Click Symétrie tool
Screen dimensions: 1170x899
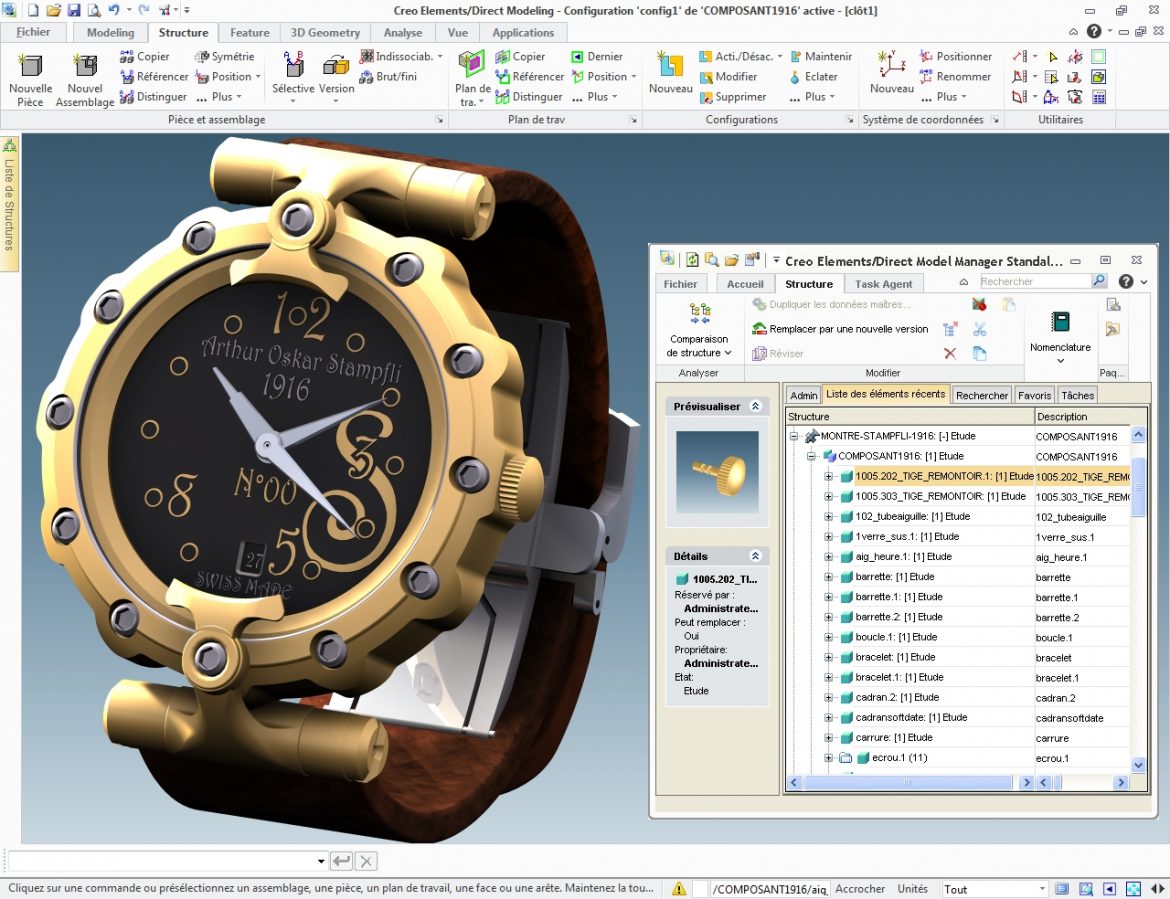[x=225, y=57]
